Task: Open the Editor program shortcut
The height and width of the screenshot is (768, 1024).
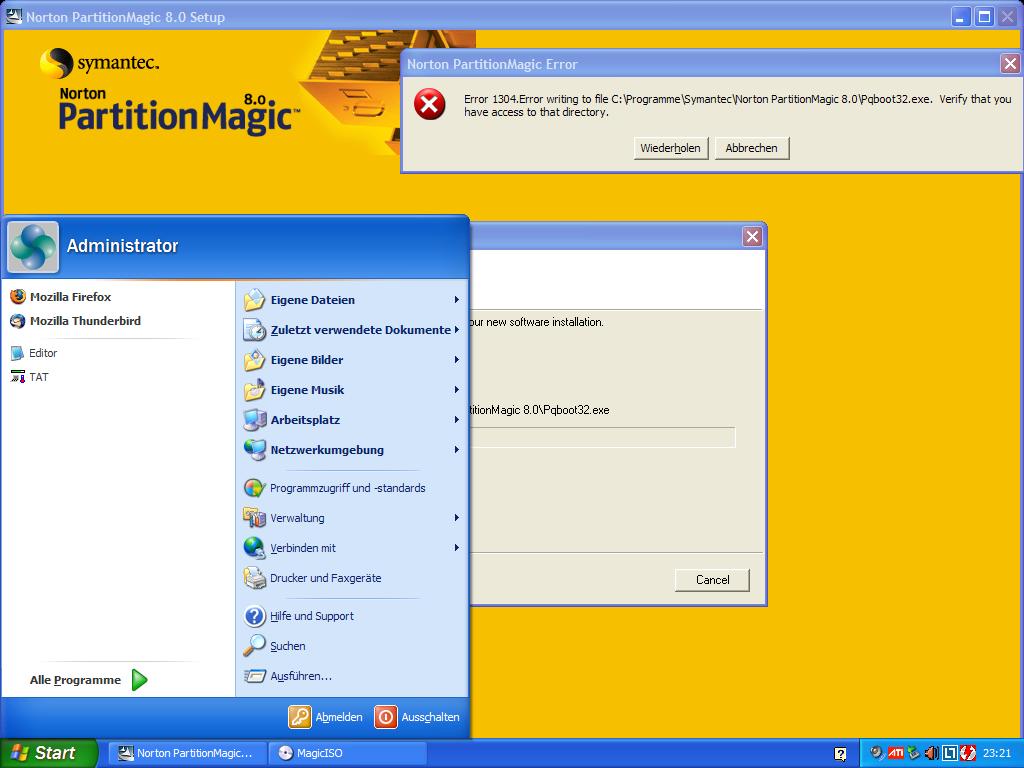Action: [34, 353]
